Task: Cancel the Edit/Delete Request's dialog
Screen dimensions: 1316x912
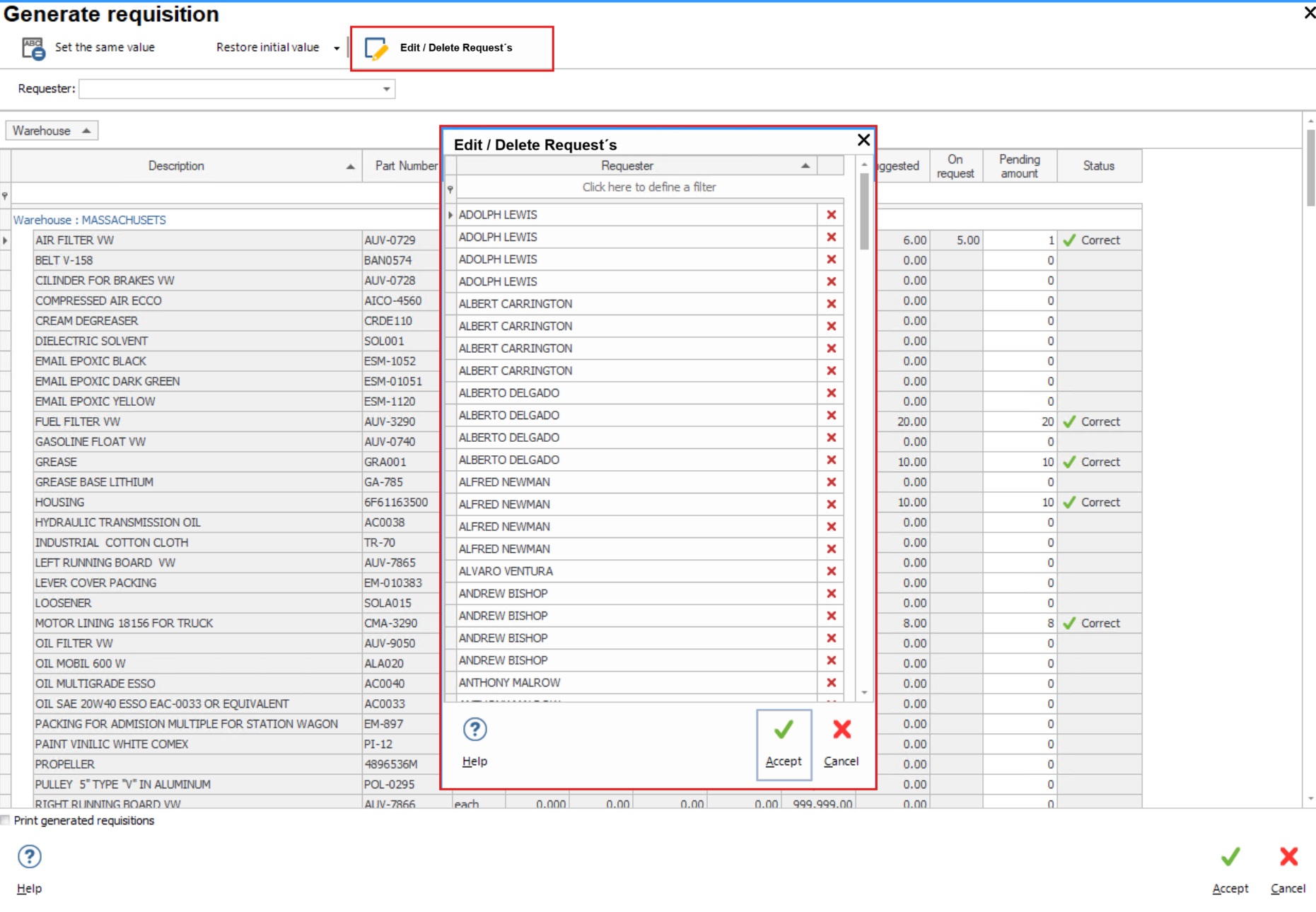Action: click(842, 744)
